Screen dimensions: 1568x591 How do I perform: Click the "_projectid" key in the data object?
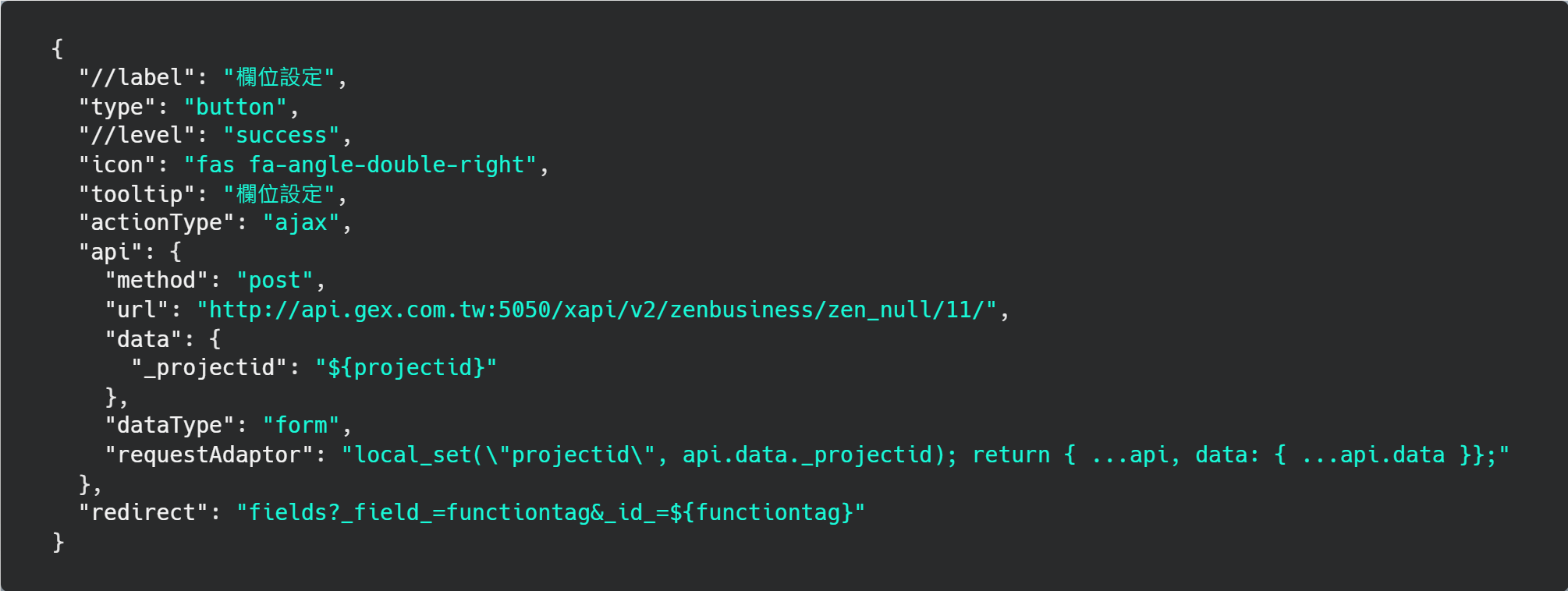coord(209,367)
